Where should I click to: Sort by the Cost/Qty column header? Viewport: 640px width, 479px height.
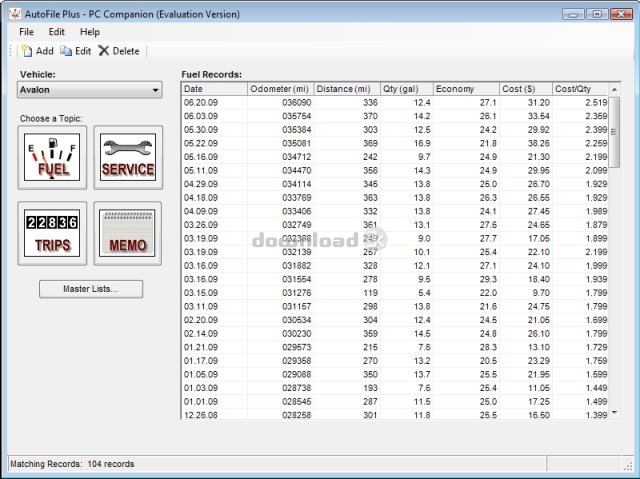click(x=580, y=89)
